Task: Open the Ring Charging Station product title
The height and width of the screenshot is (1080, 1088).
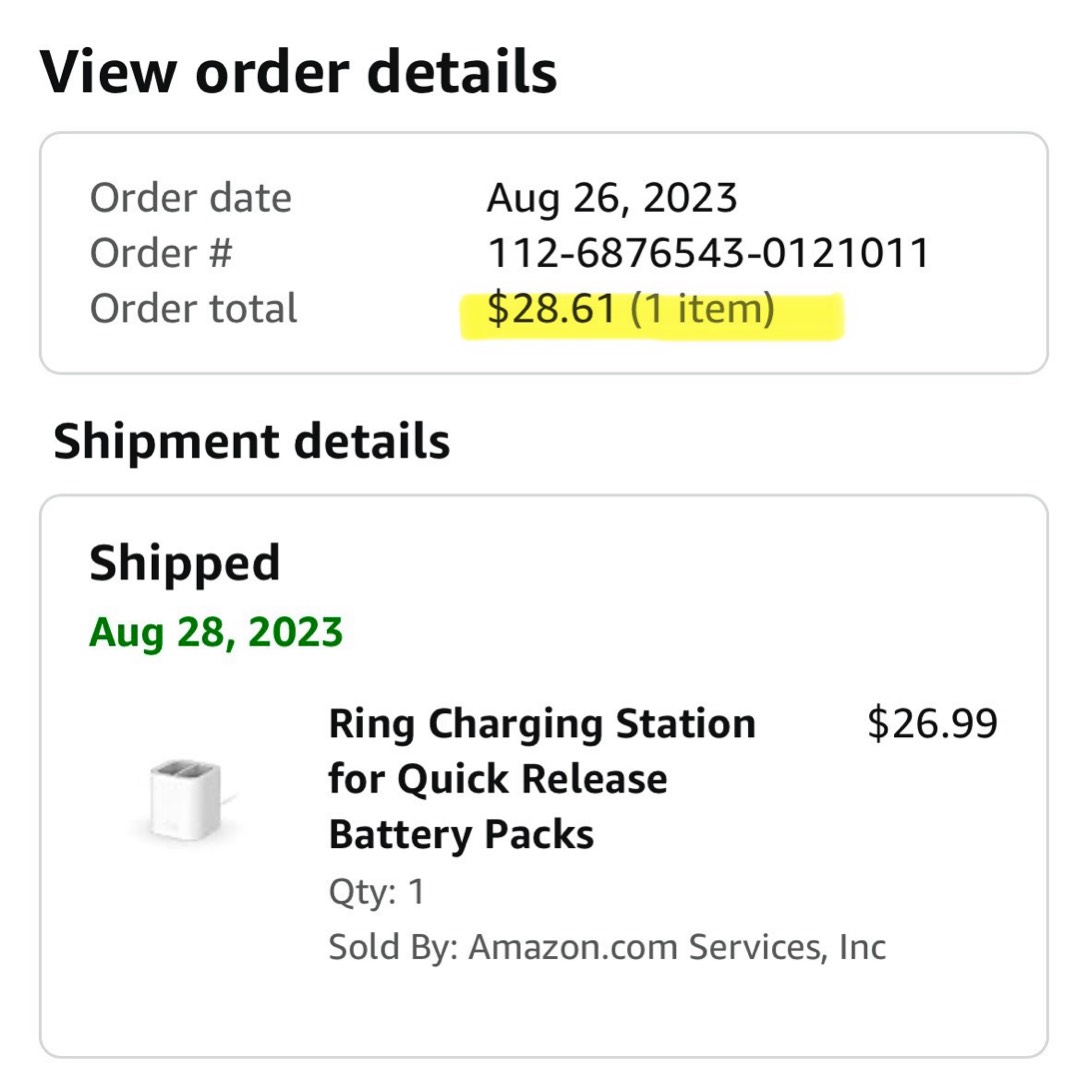Action: click(542, 779)
